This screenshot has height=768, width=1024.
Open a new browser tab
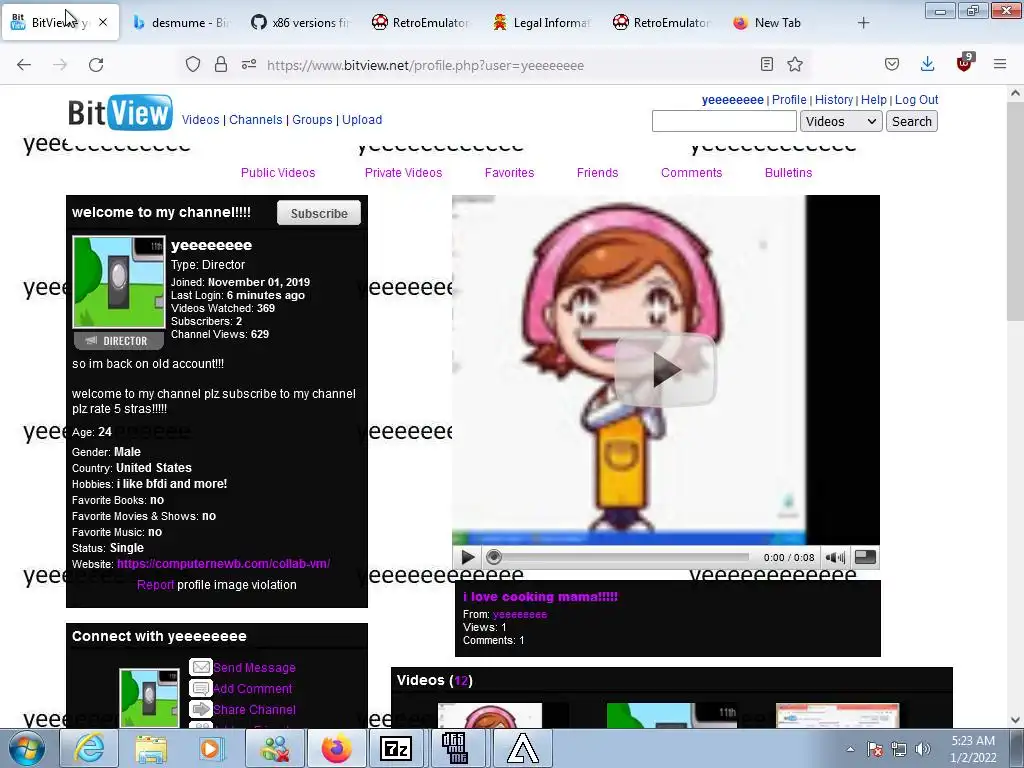click(863, 23)
